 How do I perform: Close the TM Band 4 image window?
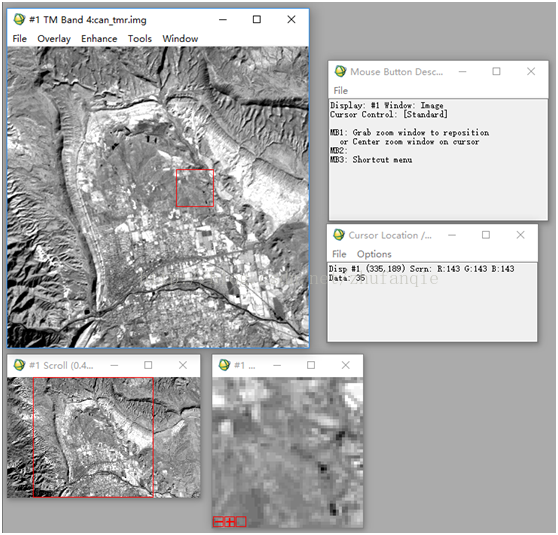pyautogui.click(x=291, y=20)
